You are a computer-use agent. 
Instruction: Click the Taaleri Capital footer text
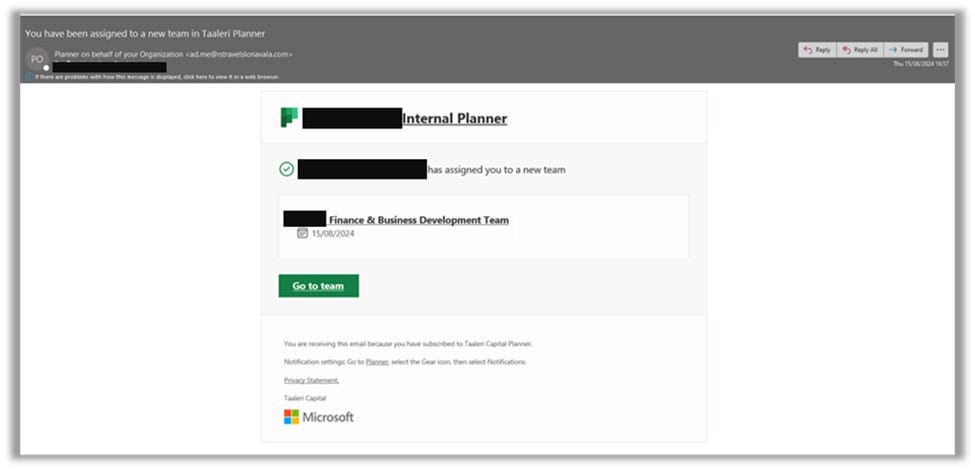305,397
